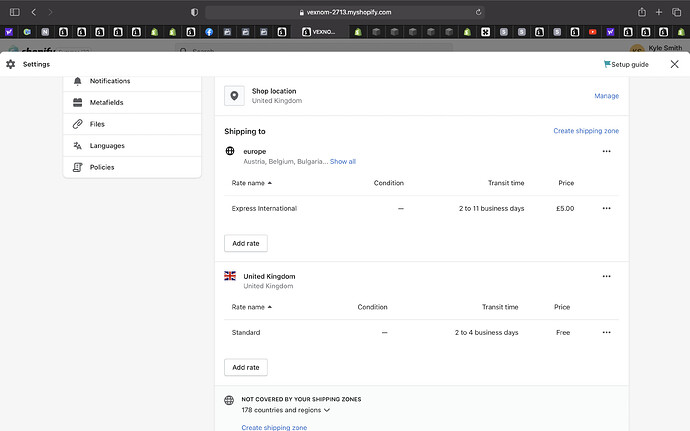Click the Safari address bar

[x=345, y=11]
